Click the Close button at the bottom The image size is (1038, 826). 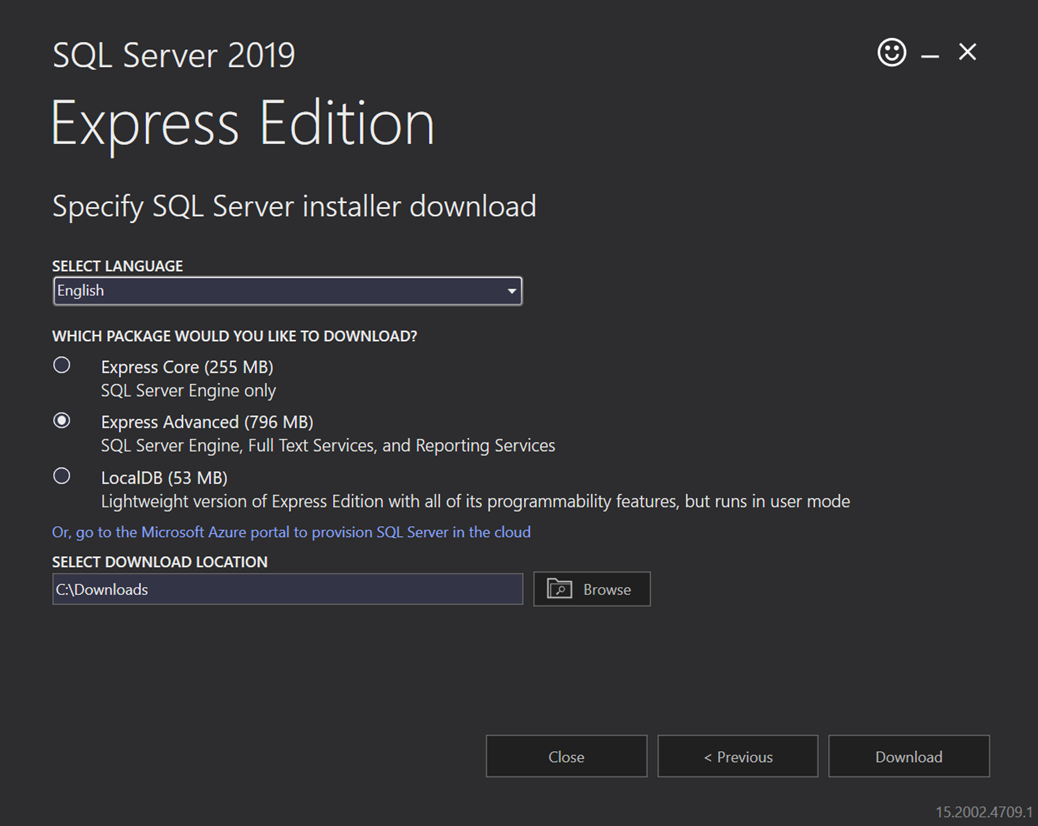tap(566, 756)
